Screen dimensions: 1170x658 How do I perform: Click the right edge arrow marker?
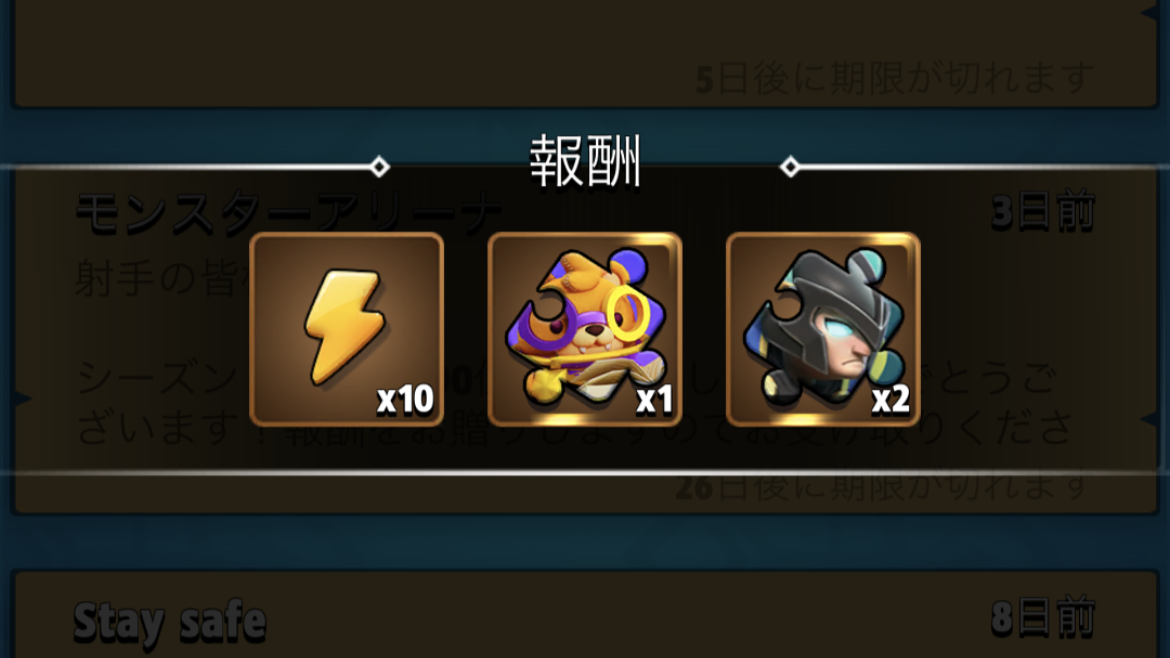point(1149,420)
